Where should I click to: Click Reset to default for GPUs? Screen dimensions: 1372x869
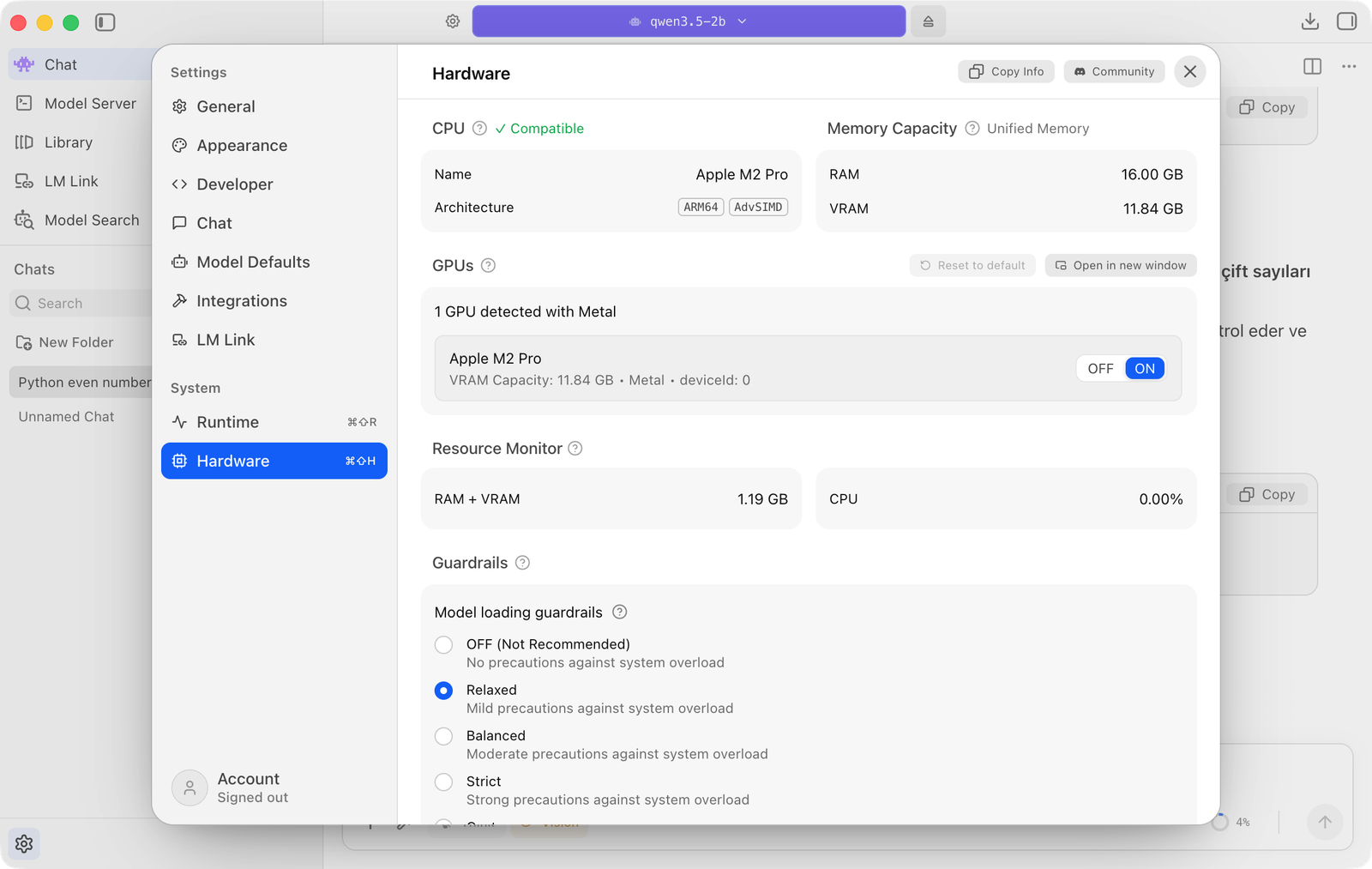click(972, 266)
